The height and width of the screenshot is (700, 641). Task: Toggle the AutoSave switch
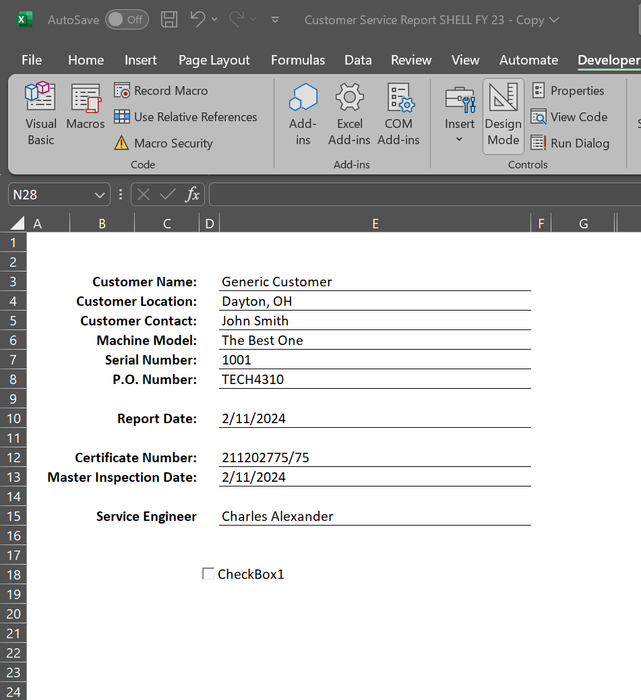127,20
